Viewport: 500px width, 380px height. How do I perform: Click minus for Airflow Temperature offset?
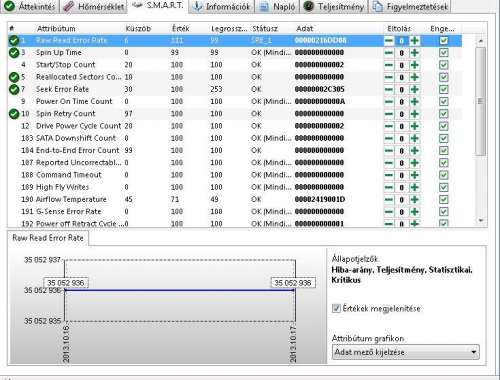(x=389, y=199)
